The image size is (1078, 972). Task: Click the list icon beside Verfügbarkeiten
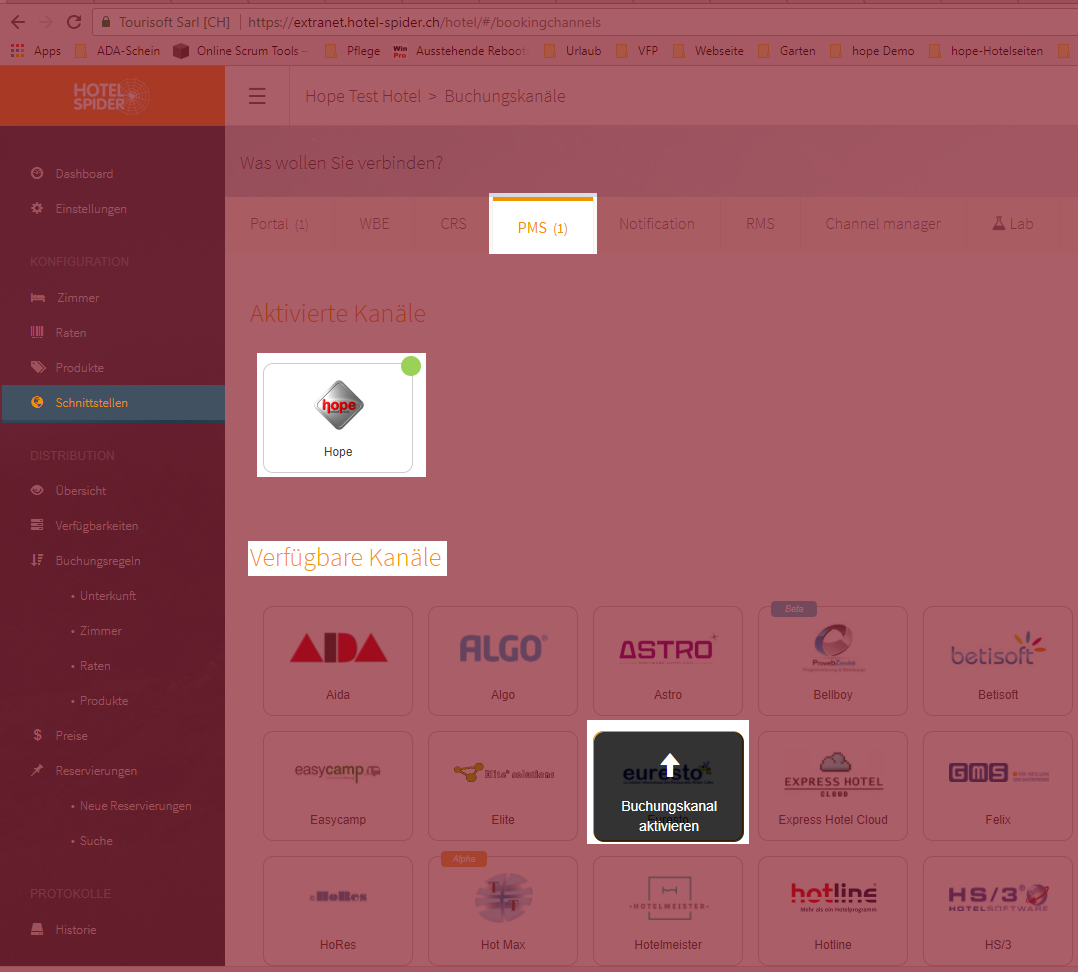[x=37, y=525]
